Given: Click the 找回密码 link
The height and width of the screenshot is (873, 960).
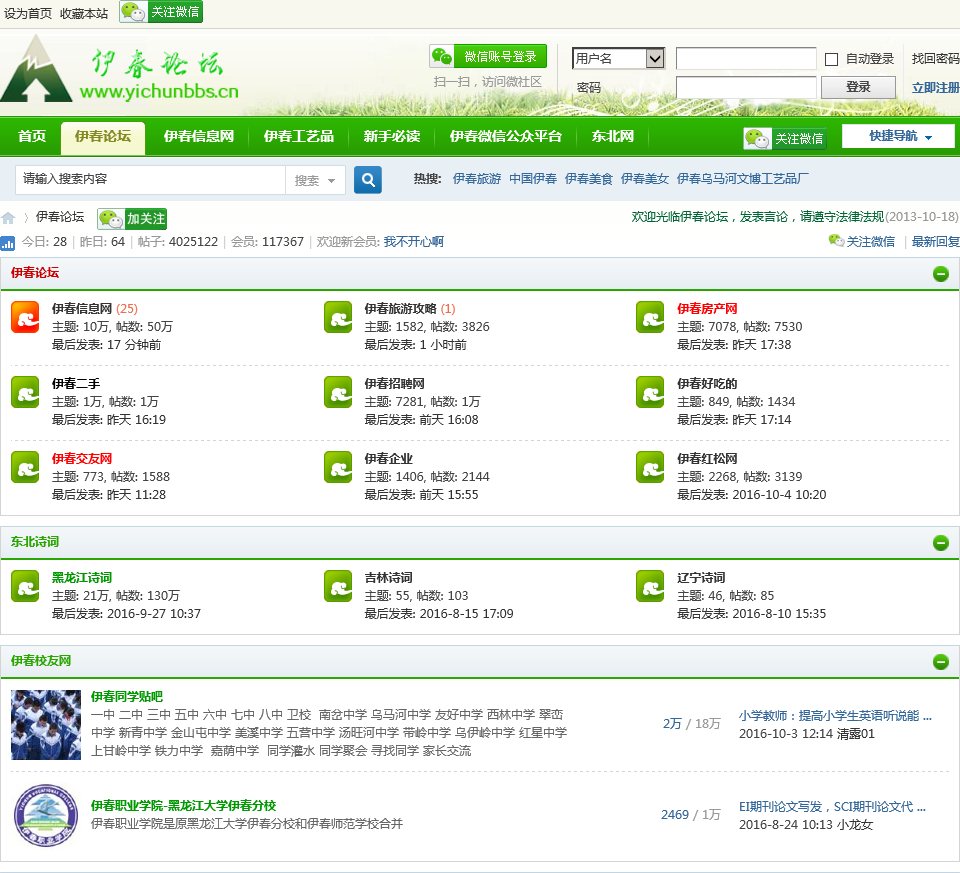Looking at the screenshot, I should 936,59.
